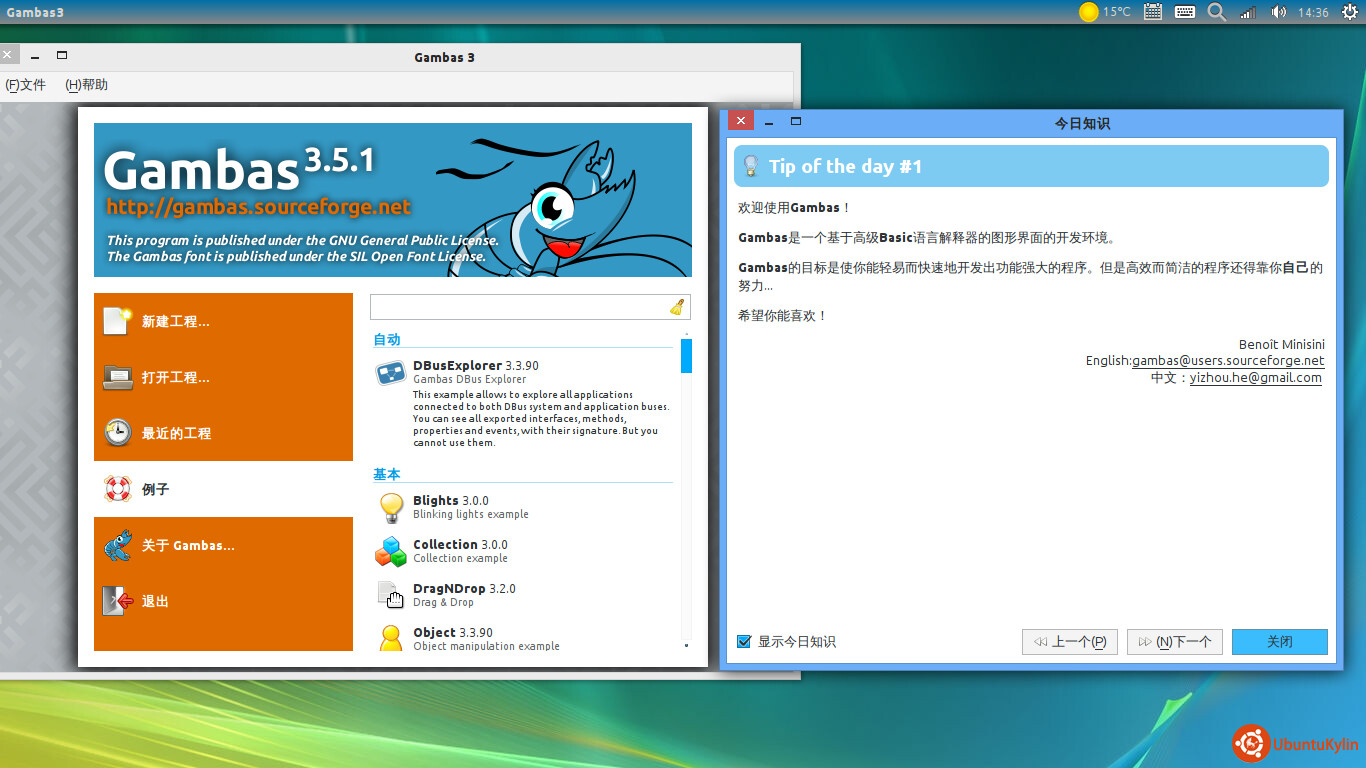
Task: Click the Open Project drawer icon
Action: [x=118, y=377]
